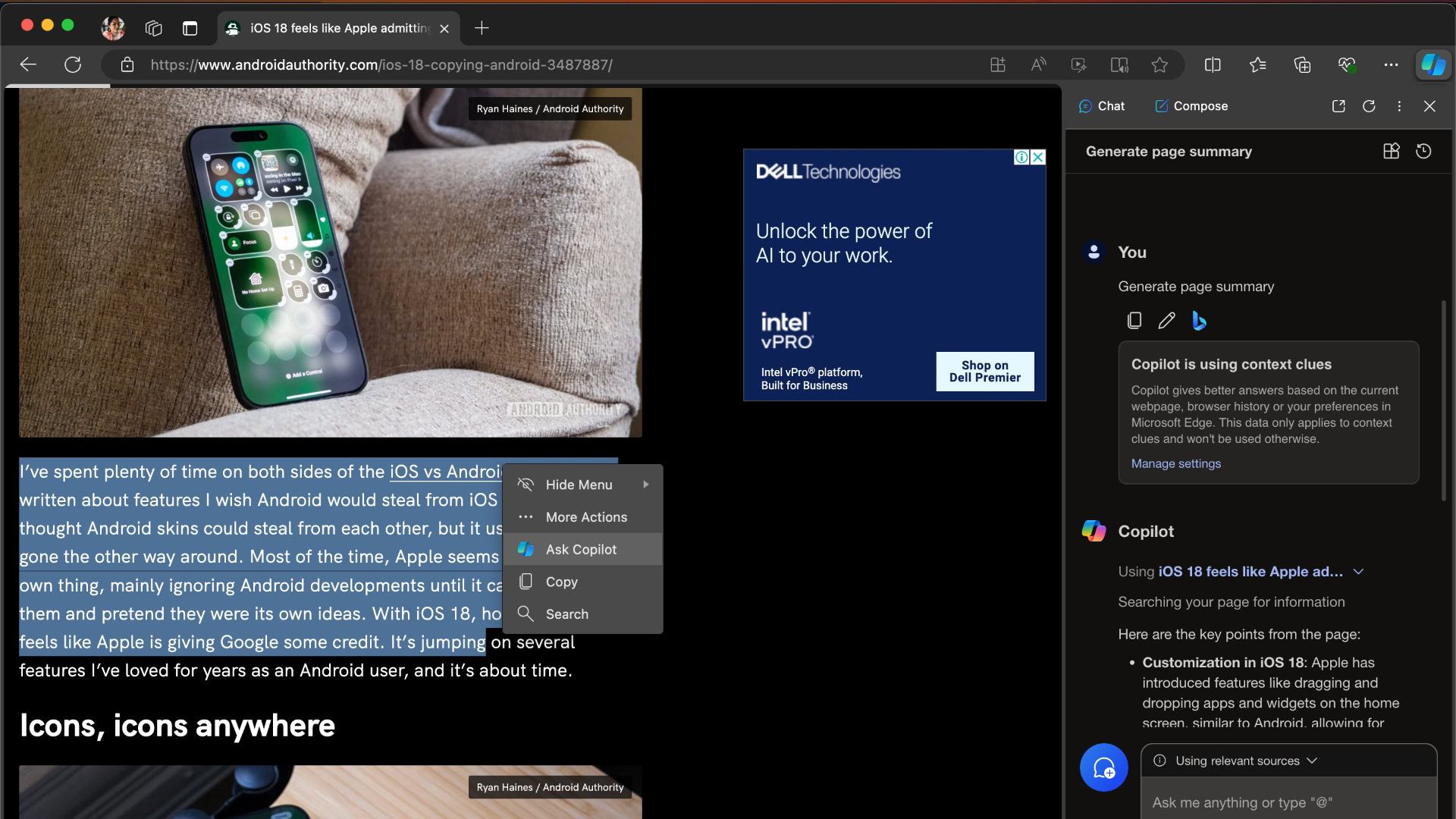Click the Copilot history icon

coord(1424,151)
